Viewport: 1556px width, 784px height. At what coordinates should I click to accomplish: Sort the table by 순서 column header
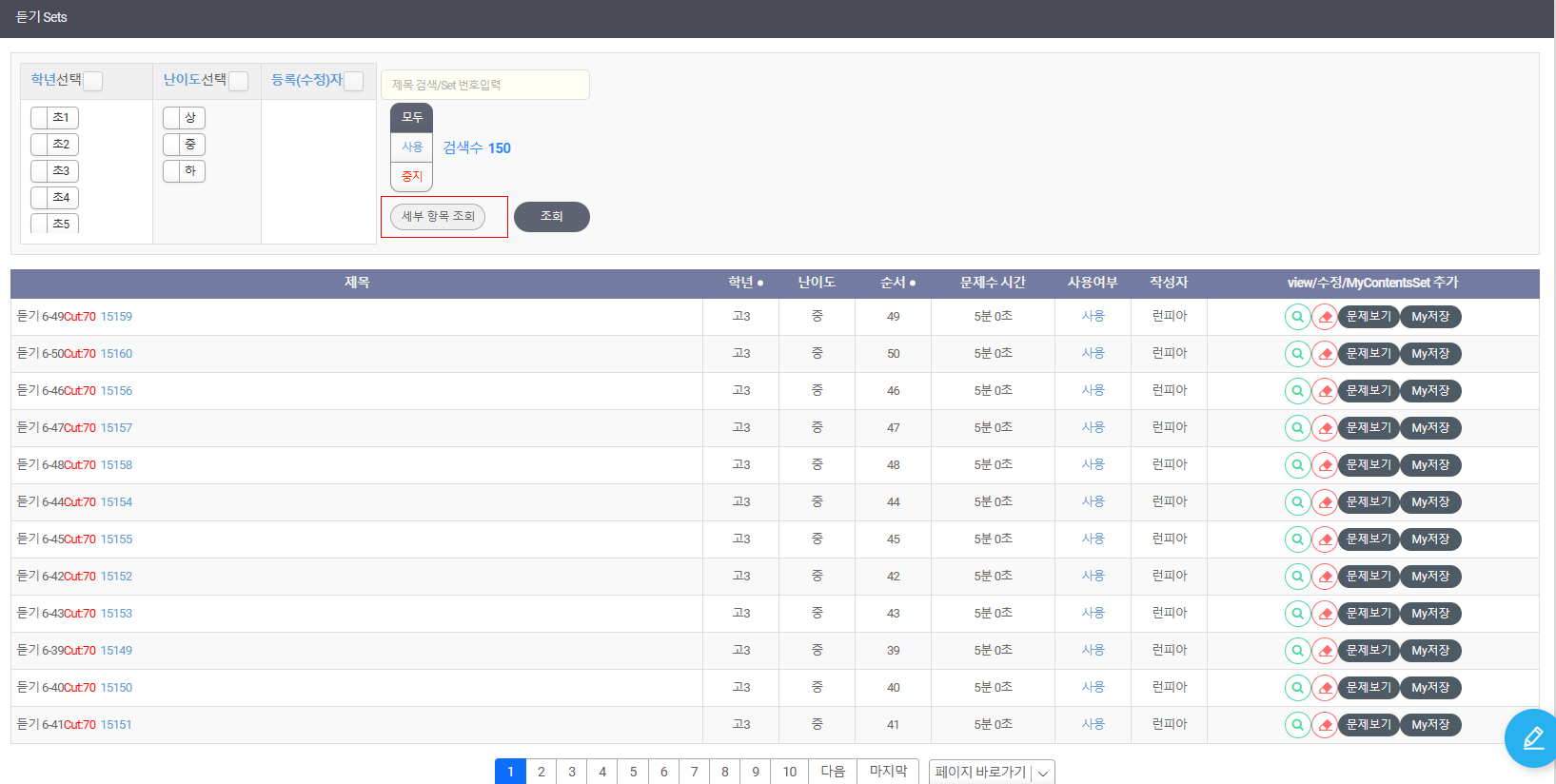pyautogui.click(x=897, y=283)
